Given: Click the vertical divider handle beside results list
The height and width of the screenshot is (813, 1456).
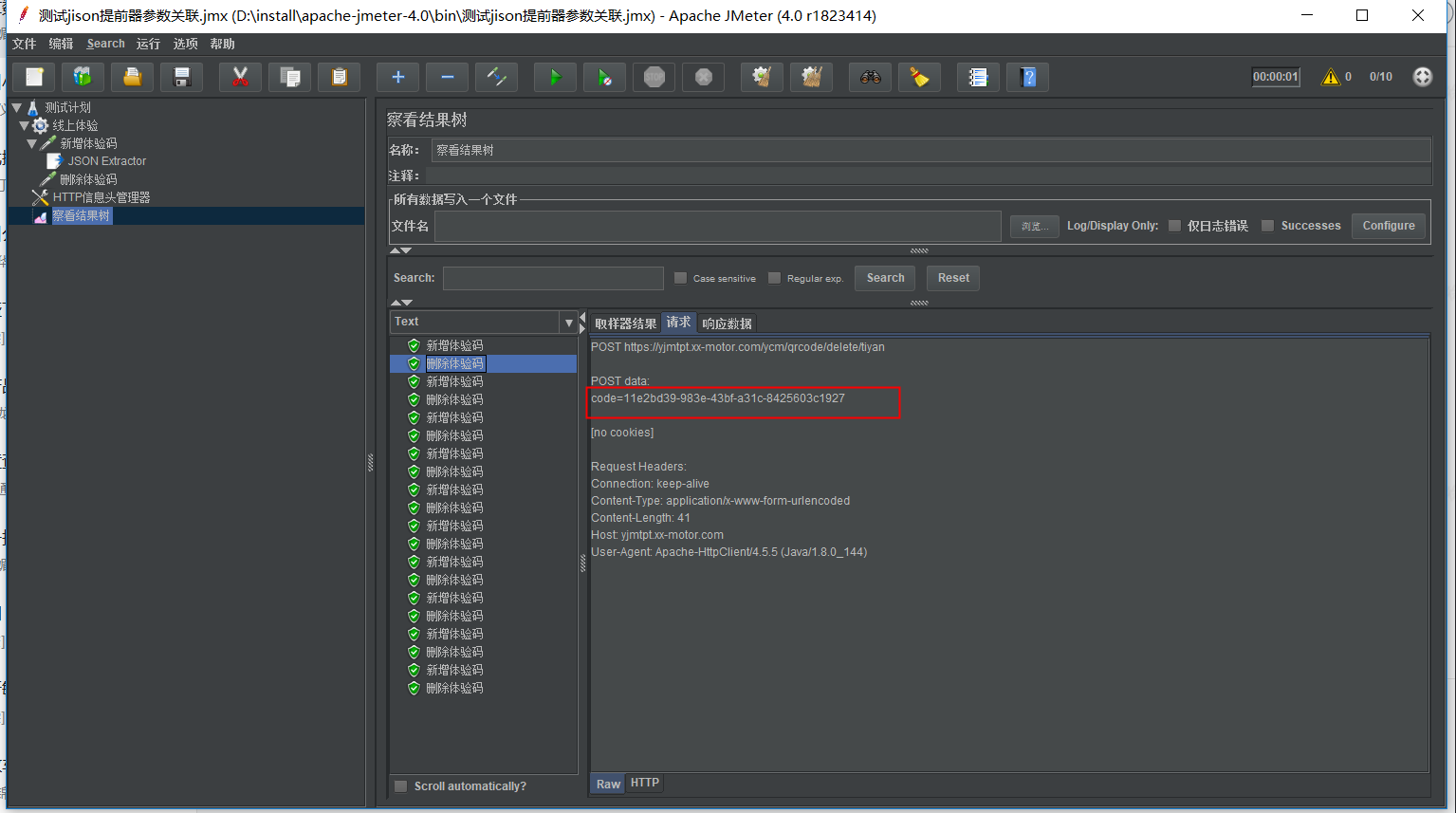Looking at the screenshot, I should [582, 564].
